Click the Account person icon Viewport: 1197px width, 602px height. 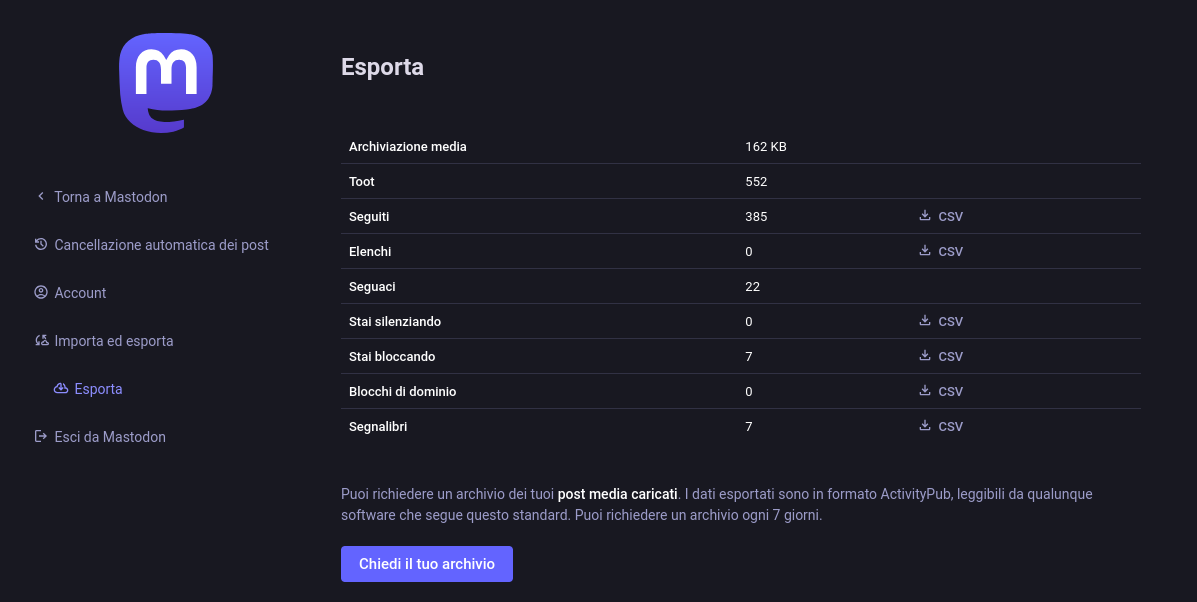pyautogui.click(x=41, y=293)
